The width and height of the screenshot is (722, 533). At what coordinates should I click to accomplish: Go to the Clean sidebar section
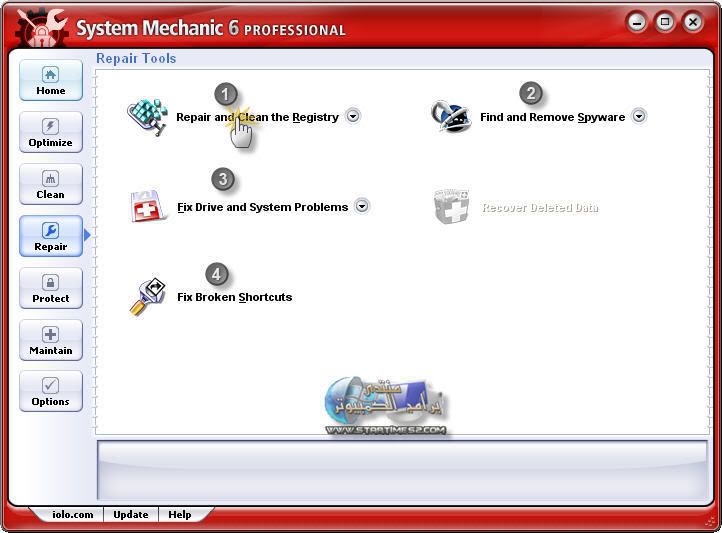51,184
